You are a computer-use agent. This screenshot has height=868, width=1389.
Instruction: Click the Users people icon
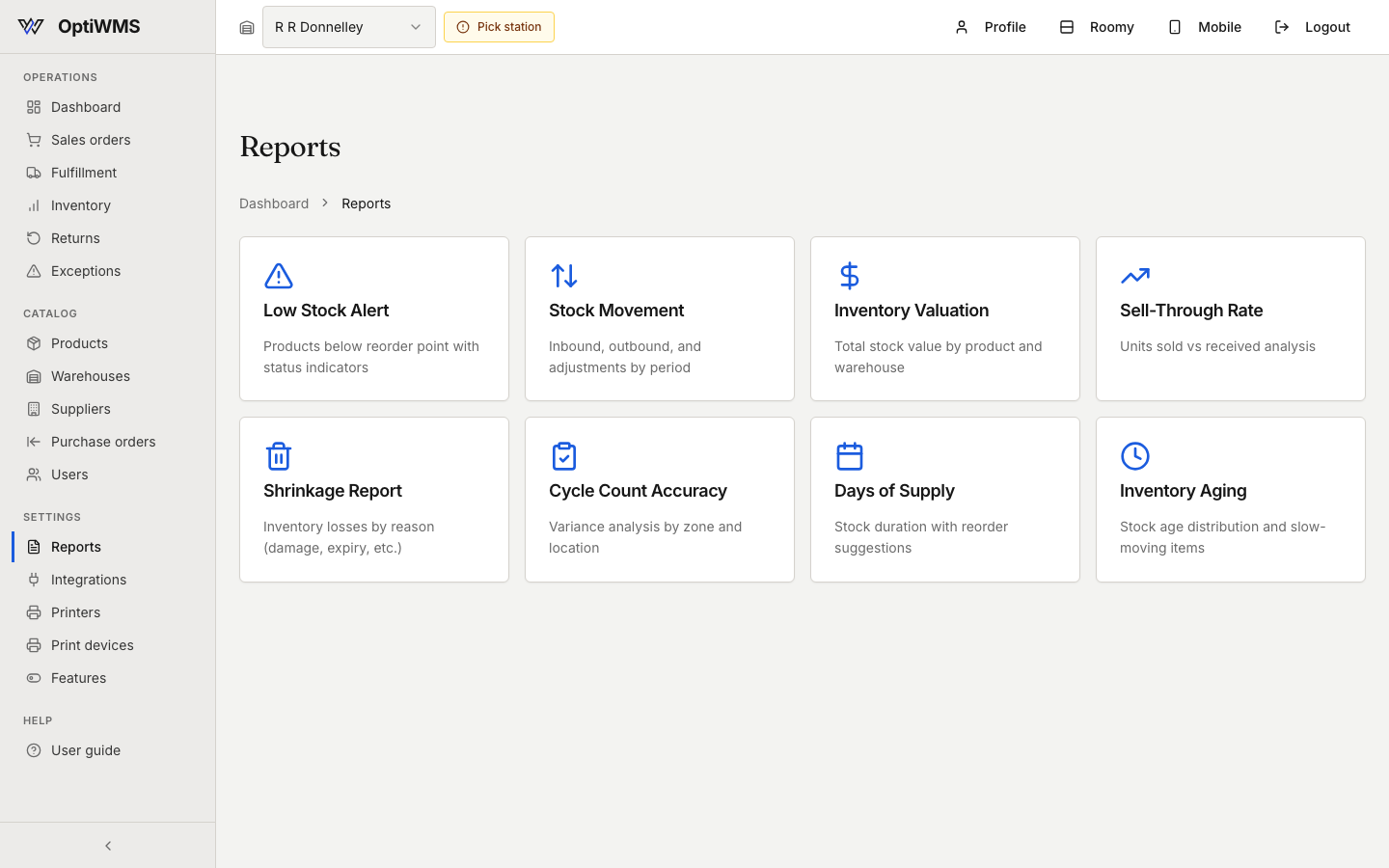click(x=34, y=475)
